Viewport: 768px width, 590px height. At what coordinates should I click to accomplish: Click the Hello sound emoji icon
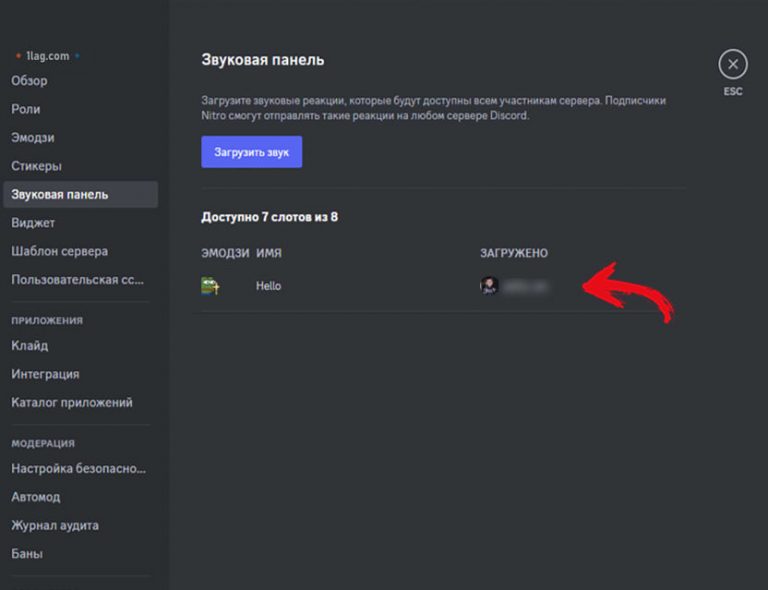coord(210,286)
